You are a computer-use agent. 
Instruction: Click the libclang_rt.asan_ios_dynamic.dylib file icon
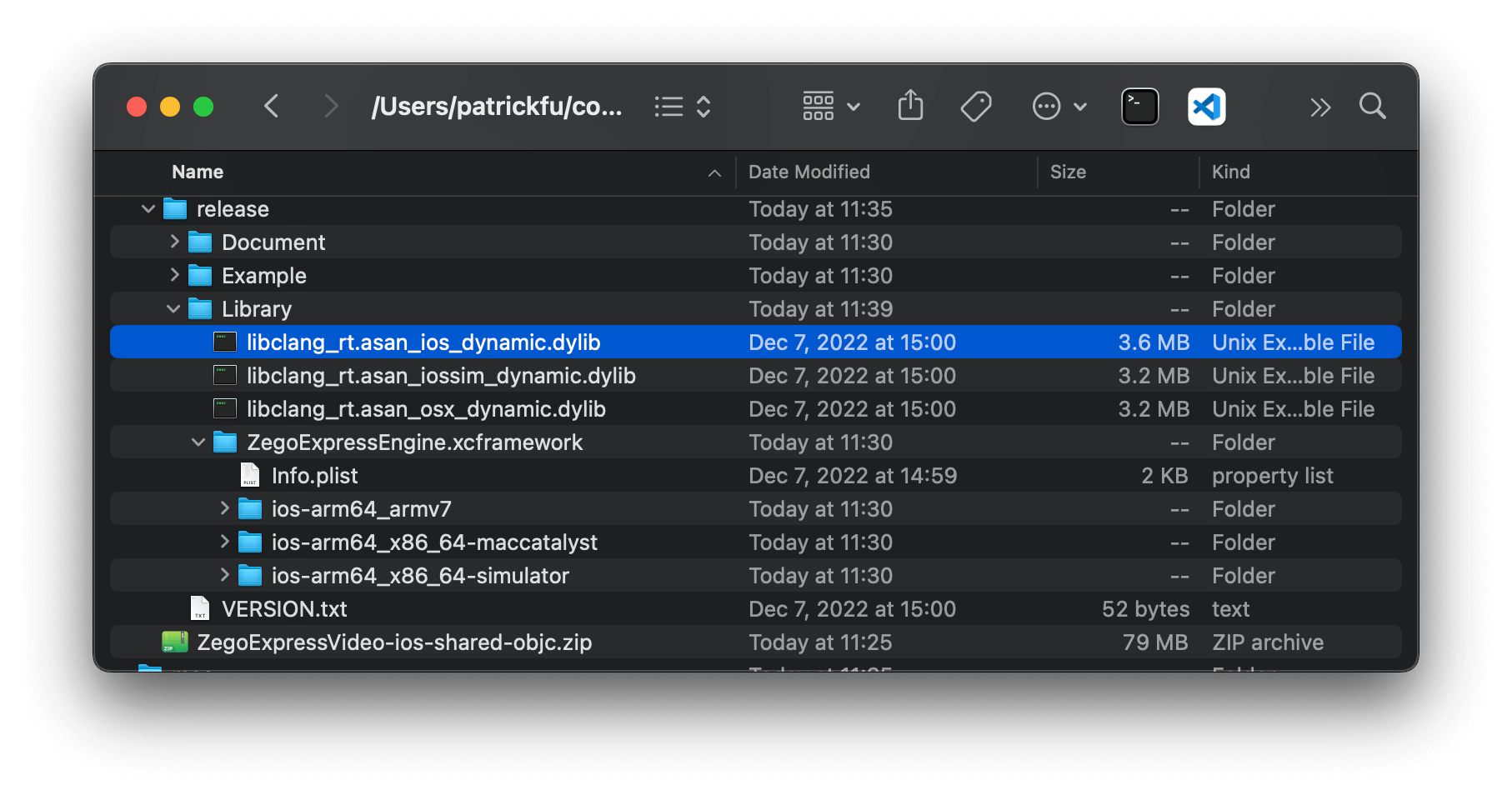(225, 342)
